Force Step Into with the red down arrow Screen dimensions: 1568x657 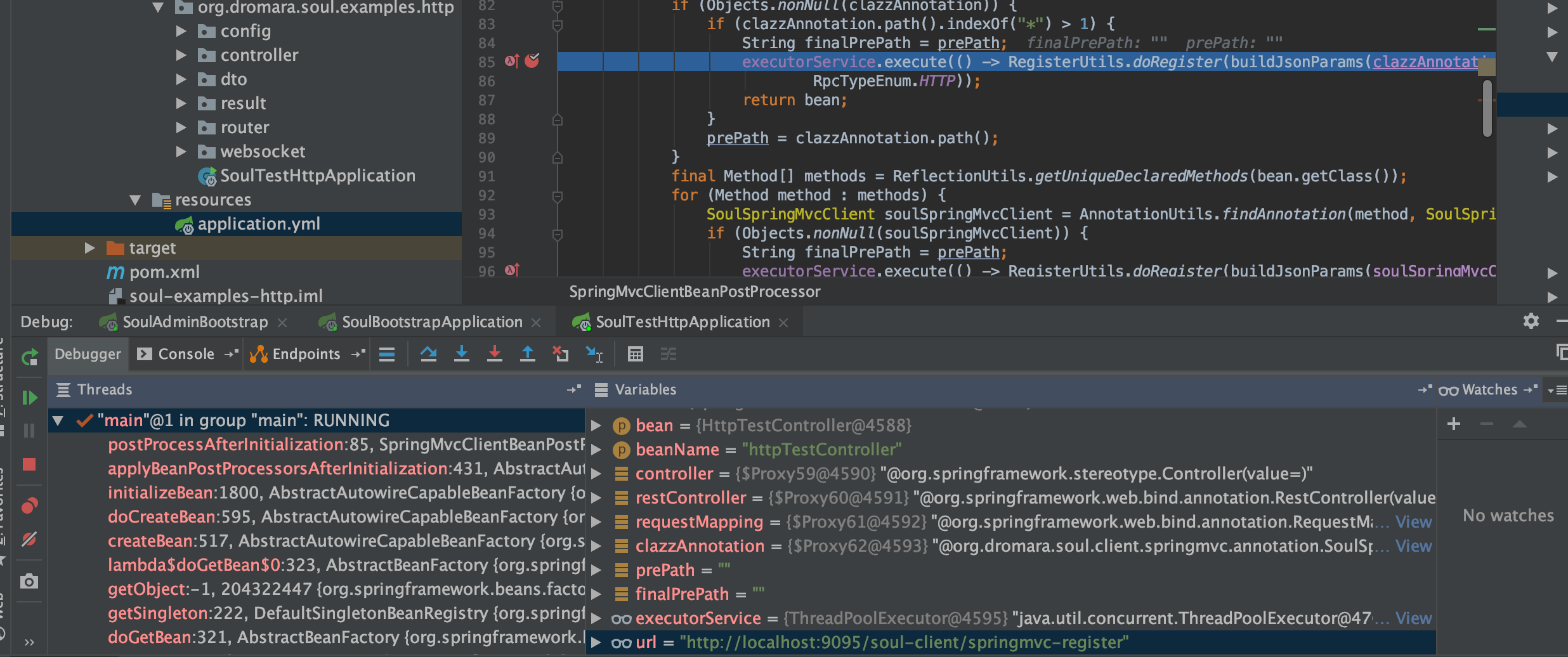(x=495, y=354)
